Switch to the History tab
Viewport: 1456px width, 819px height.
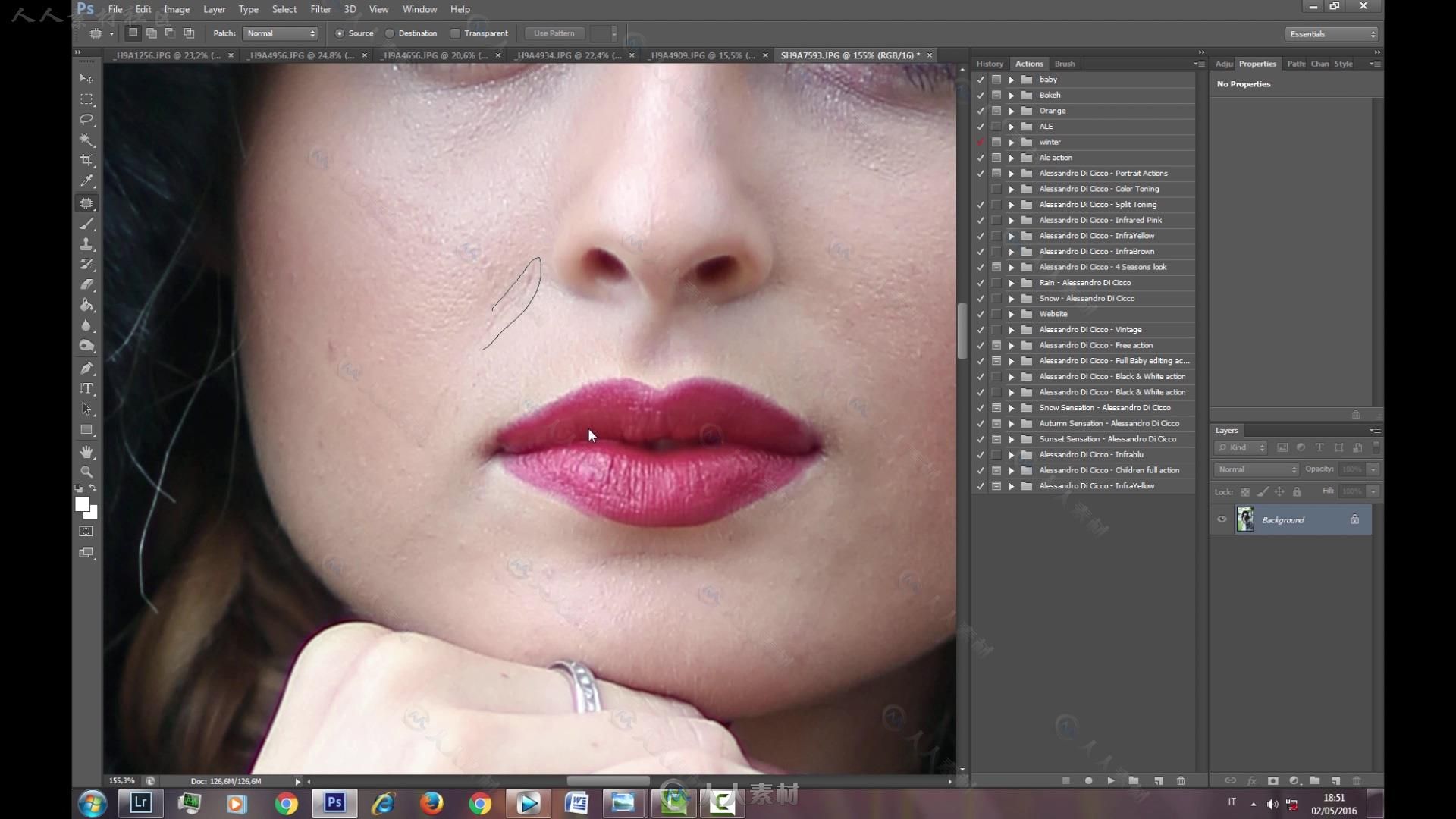(x=990, y=64)
